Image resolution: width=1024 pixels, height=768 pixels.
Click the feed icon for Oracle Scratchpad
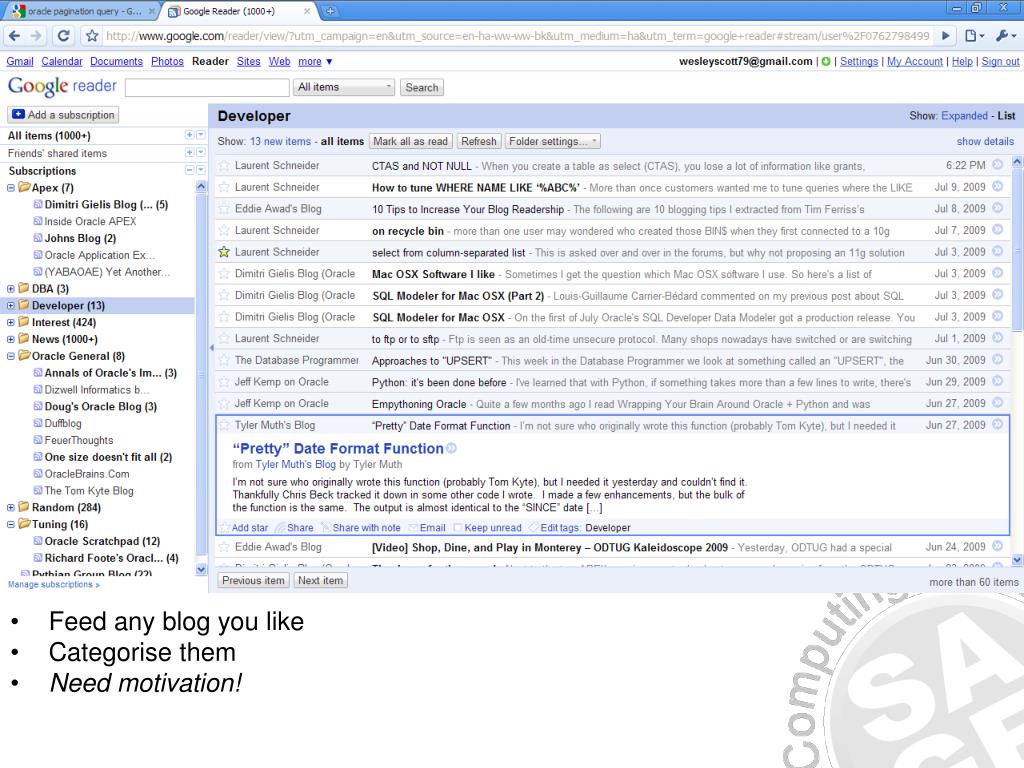point(38,541)
